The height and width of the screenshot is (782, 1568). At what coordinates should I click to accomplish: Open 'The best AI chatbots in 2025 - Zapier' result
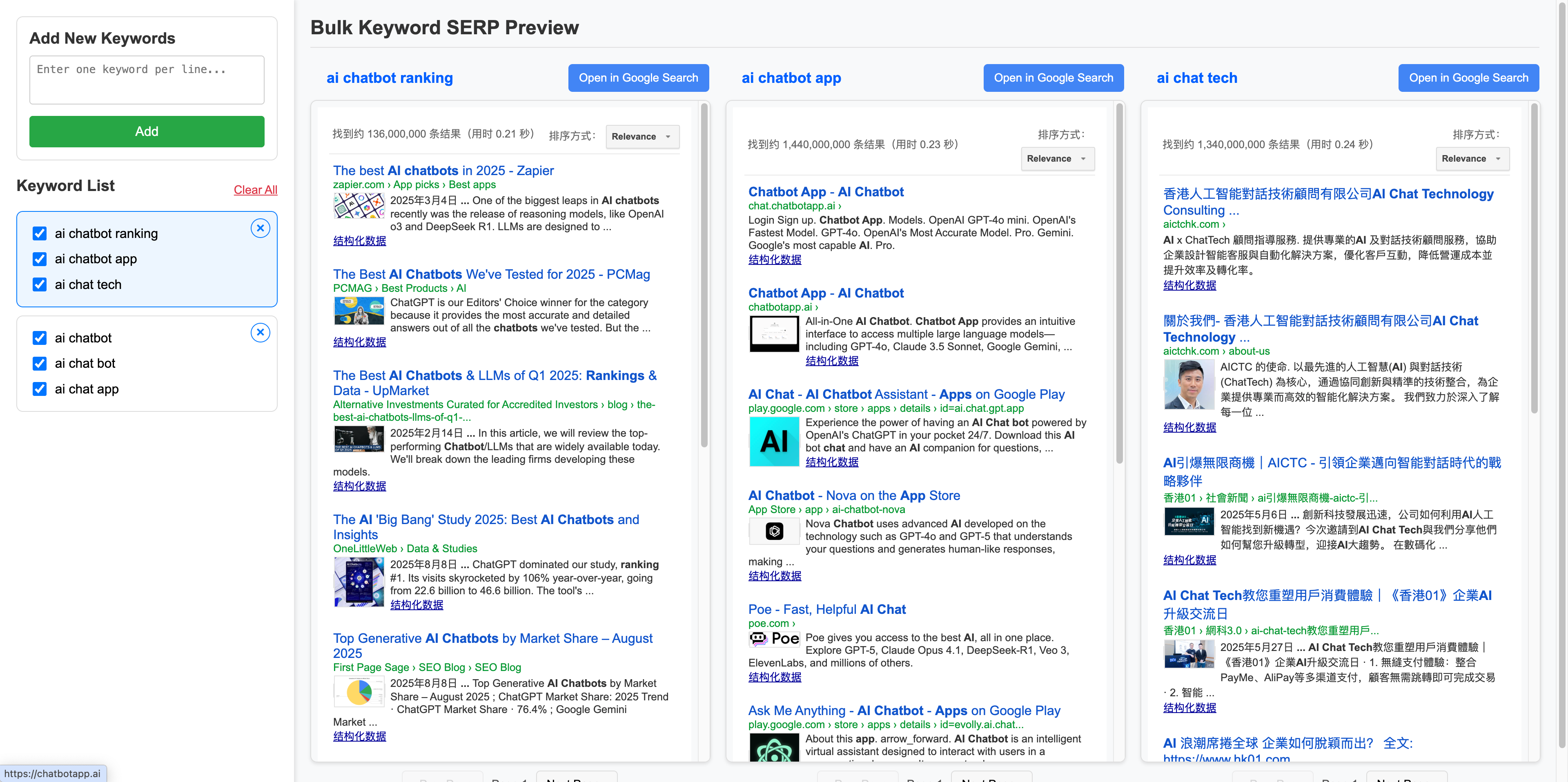click(443, 170)
